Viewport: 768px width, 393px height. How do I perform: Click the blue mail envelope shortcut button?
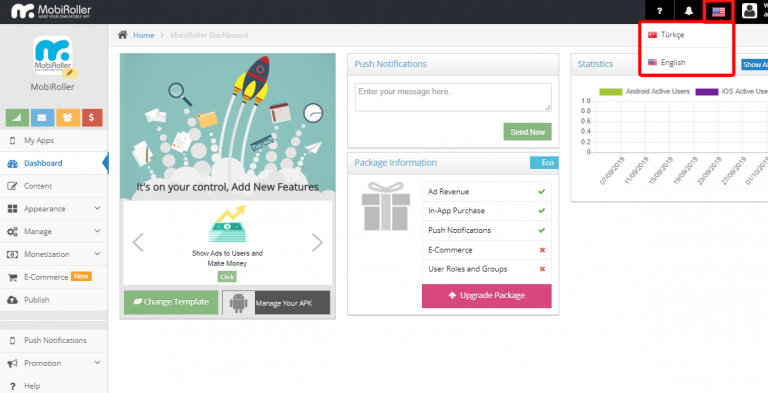point(43,118)
